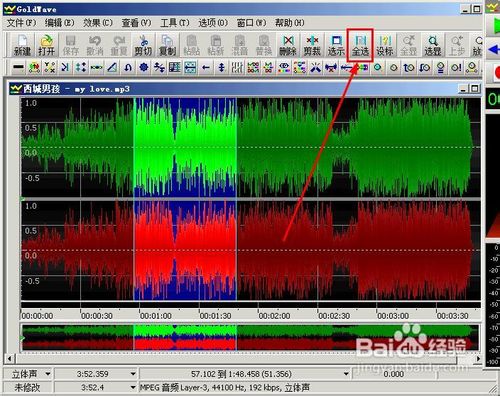Viewport: 500px width, 396px height.
Task: Expand the 立体声 channel dropdown in status bar
Action: (48, 374)
